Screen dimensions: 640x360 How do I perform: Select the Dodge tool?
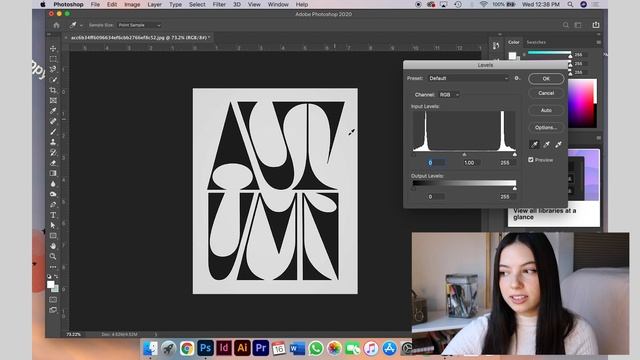(53, 194)
